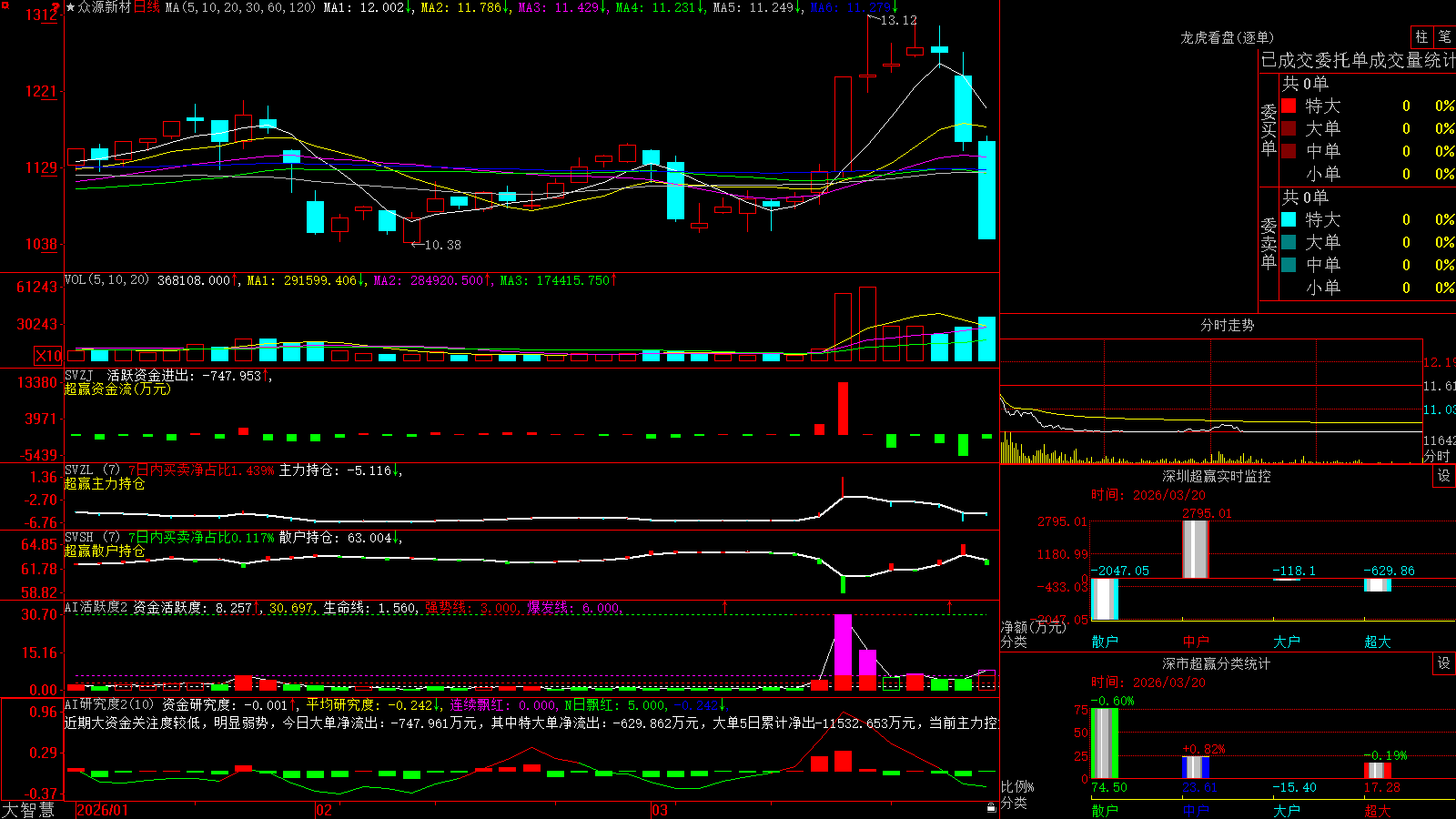Click the 大智慧 logo text at bottom-left
The width and height of the screenshot is (1456, 819).
[28, 809]
